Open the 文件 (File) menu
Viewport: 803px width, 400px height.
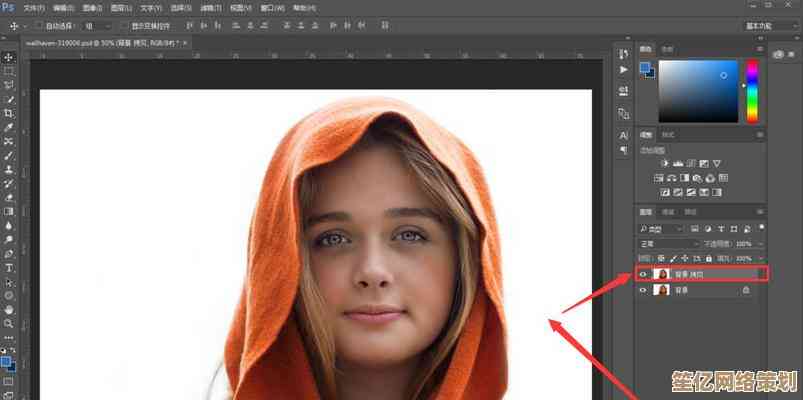(x=33, y=7)
